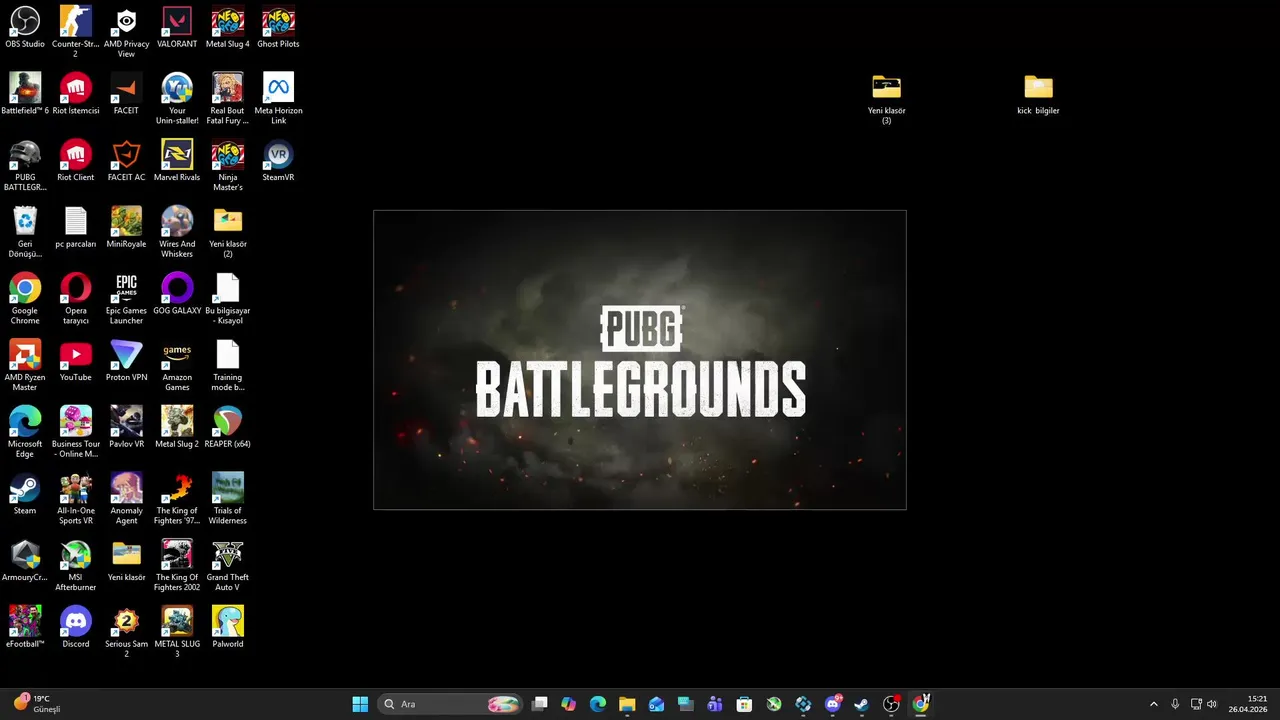Image resolution: width=1280 pixels, height=720 pixels.
Task: Open the Windows Start menu
Action: [360, 704]
